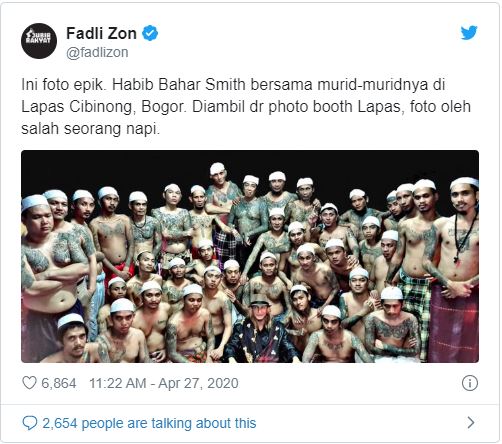The image size is (502, 444).
Task: Open the Fadli Zon profile avatar
Action: [39, 41]
